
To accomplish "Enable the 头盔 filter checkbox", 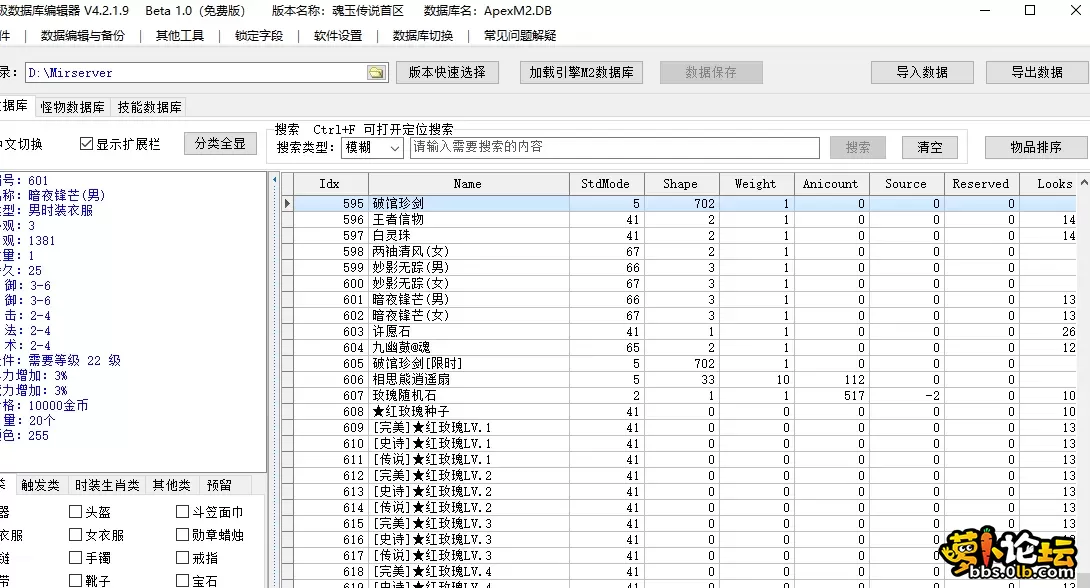I will click(x=75, y=511).
